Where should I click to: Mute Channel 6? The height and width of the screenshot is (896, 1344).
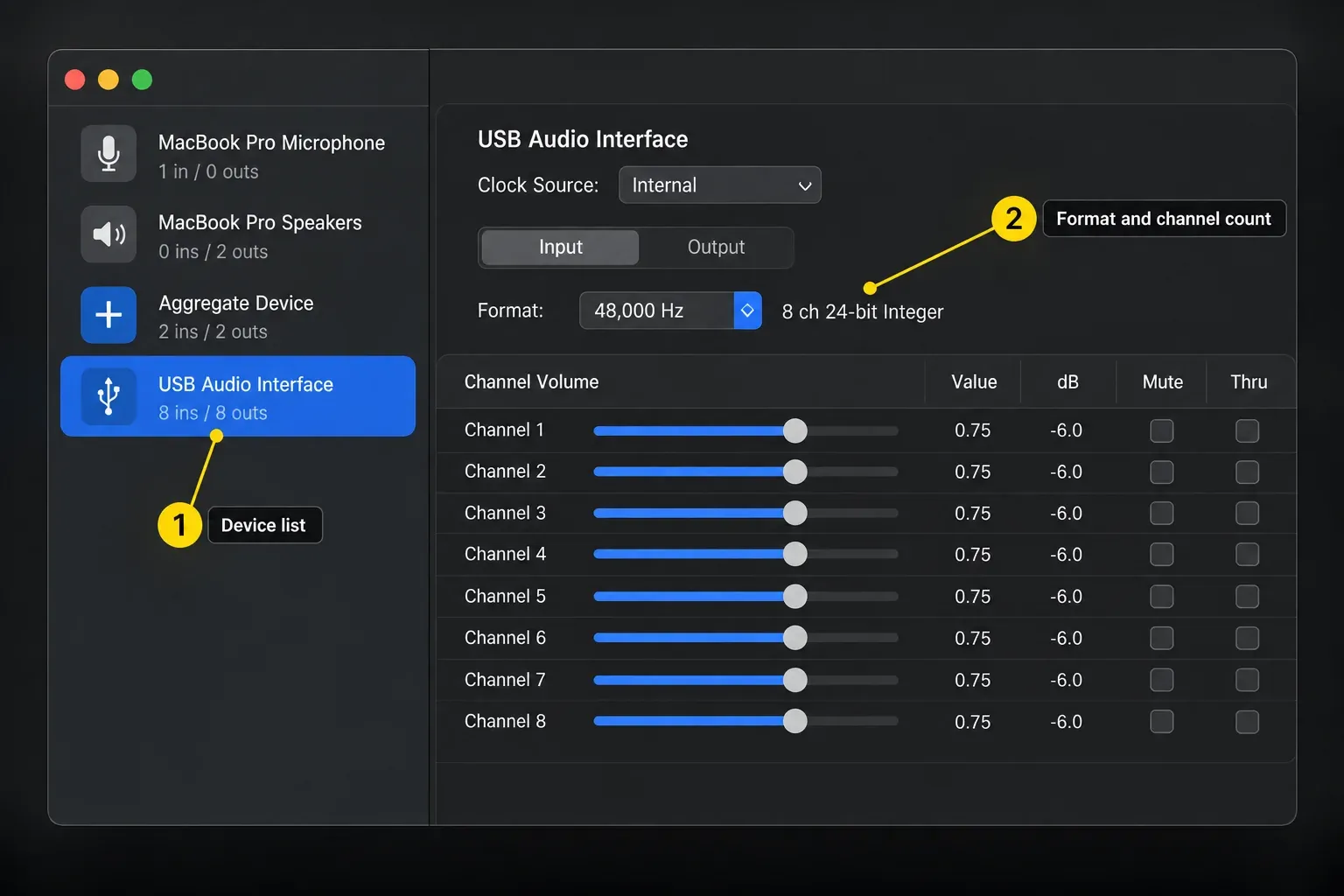pos(1162,638)
